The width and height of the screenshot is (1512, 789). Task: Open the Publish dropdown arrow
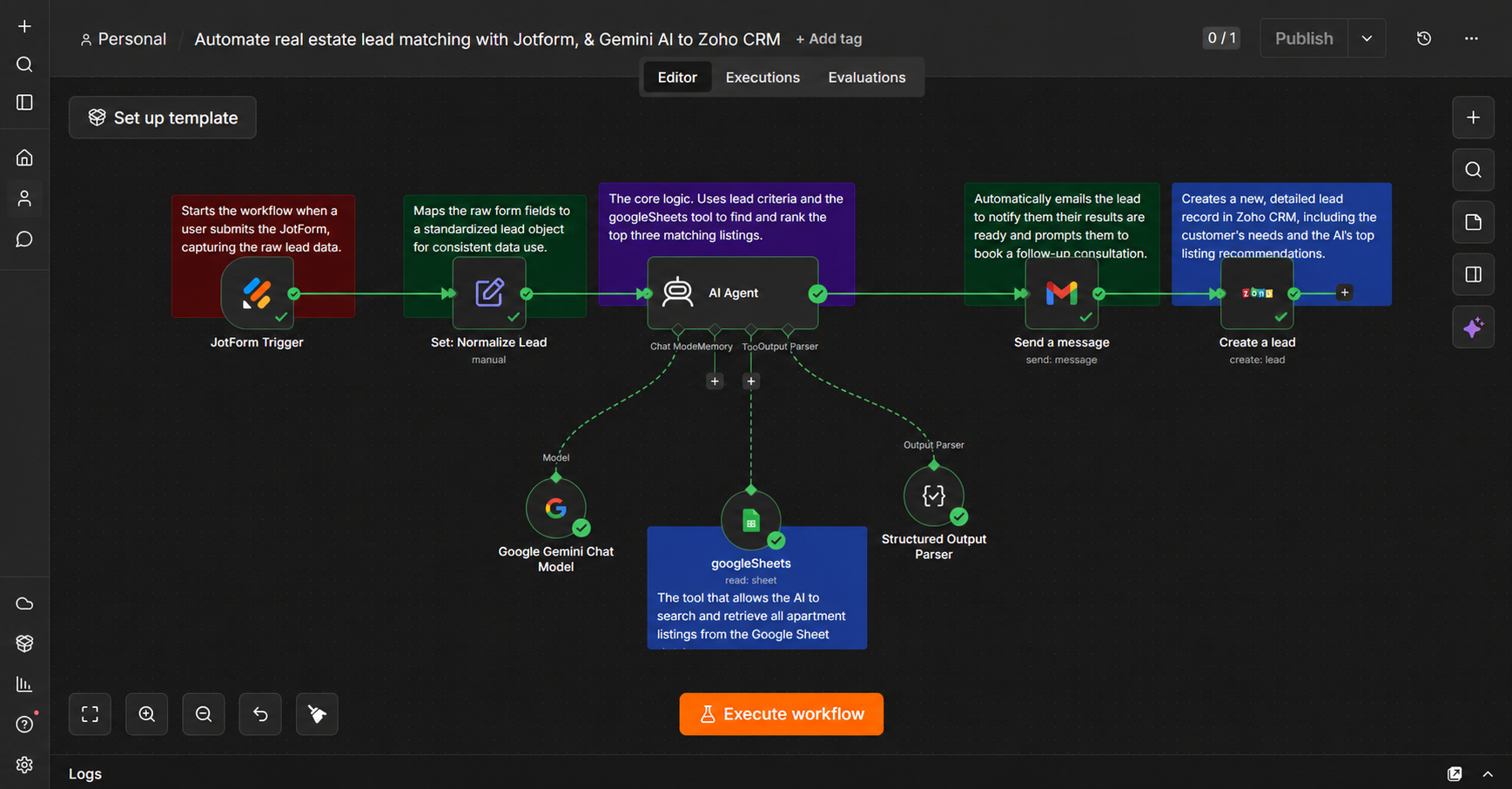(1367, 38)
